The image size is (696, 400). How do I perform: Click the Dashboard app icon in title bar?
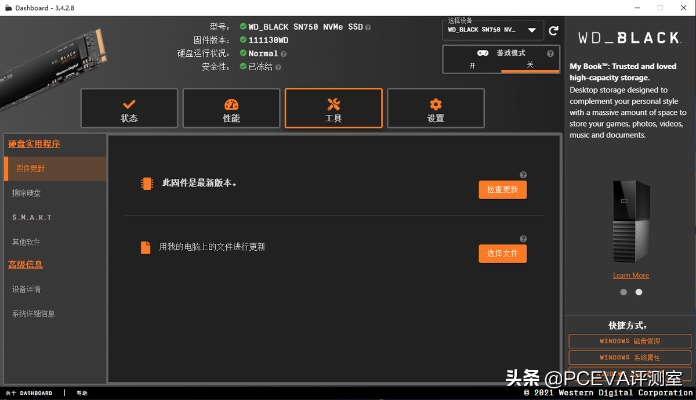point(8,8)
